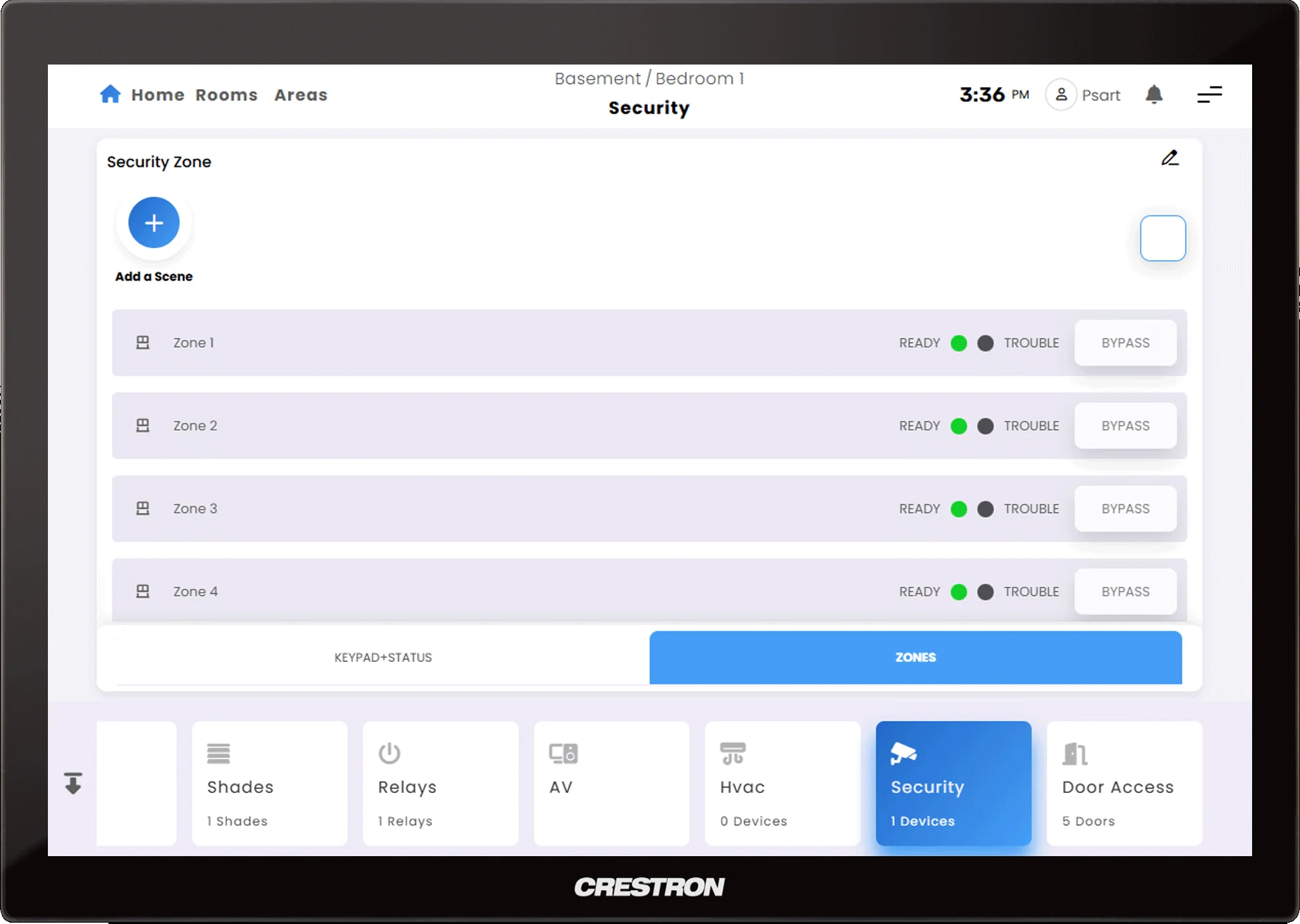The image size is (1300, 924).
Task: Go to Rooms in the top navigation
Action: tap(226, 95)
